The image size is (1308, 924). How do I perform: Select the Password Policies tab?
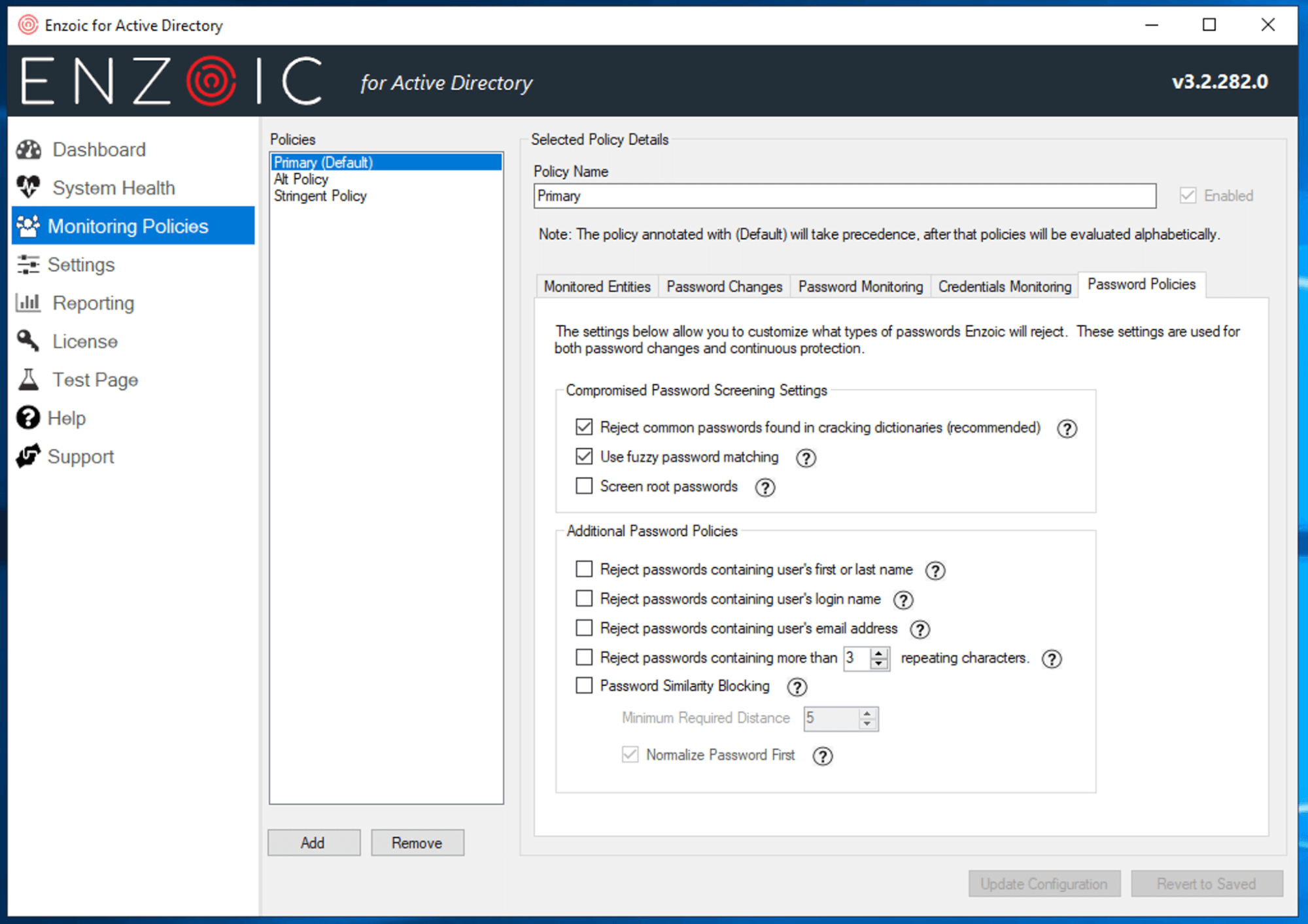click(x=1141, y=284)
